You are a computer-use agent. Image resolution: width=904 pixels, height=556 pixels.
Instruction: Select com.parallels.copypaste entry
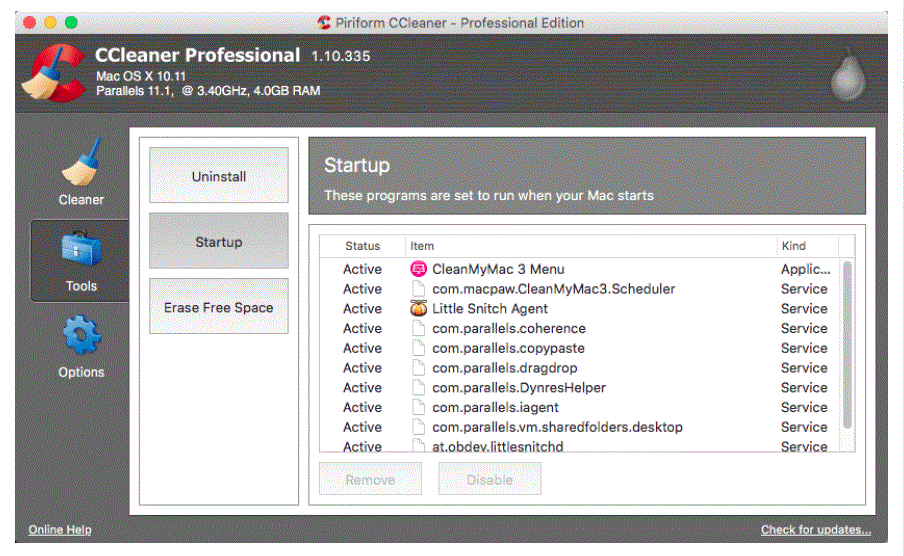pos(580,348)
